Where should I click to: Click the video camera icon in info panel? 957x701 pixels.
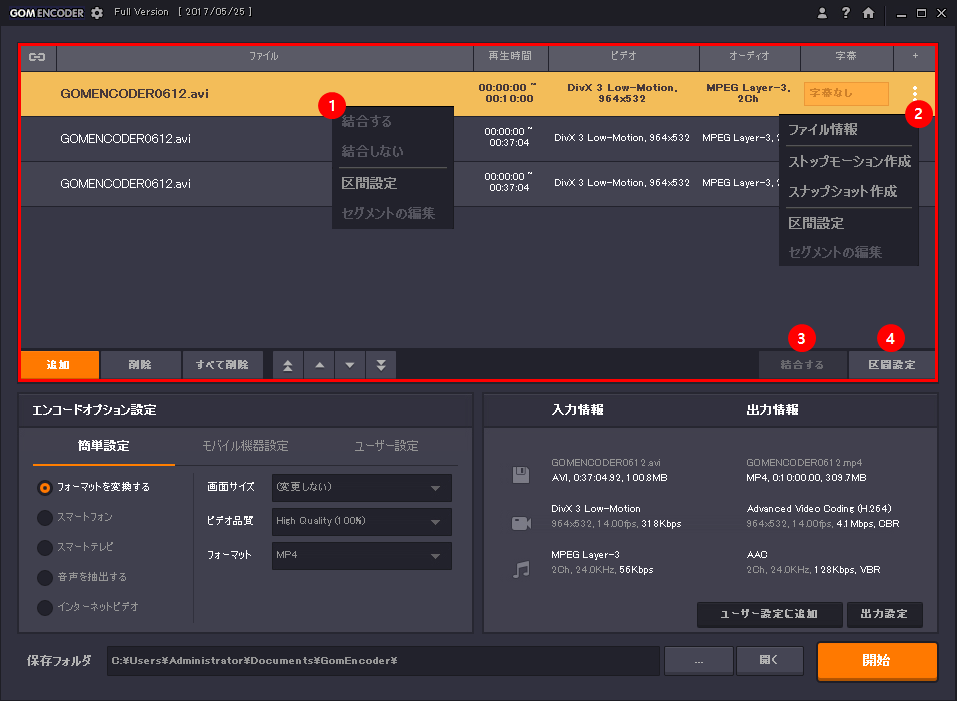521,523
